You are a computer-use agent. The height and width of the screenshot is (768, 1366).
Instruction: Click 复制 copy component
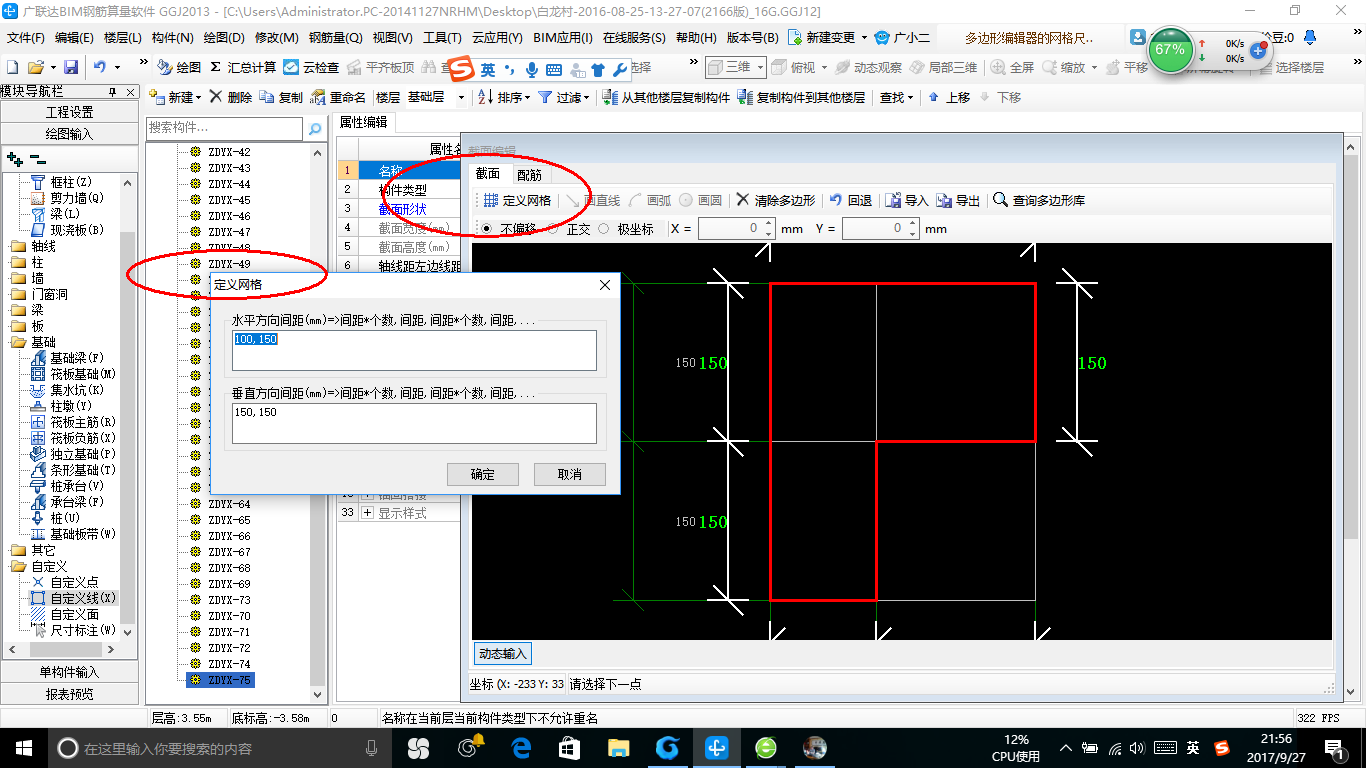pos(281,97)
